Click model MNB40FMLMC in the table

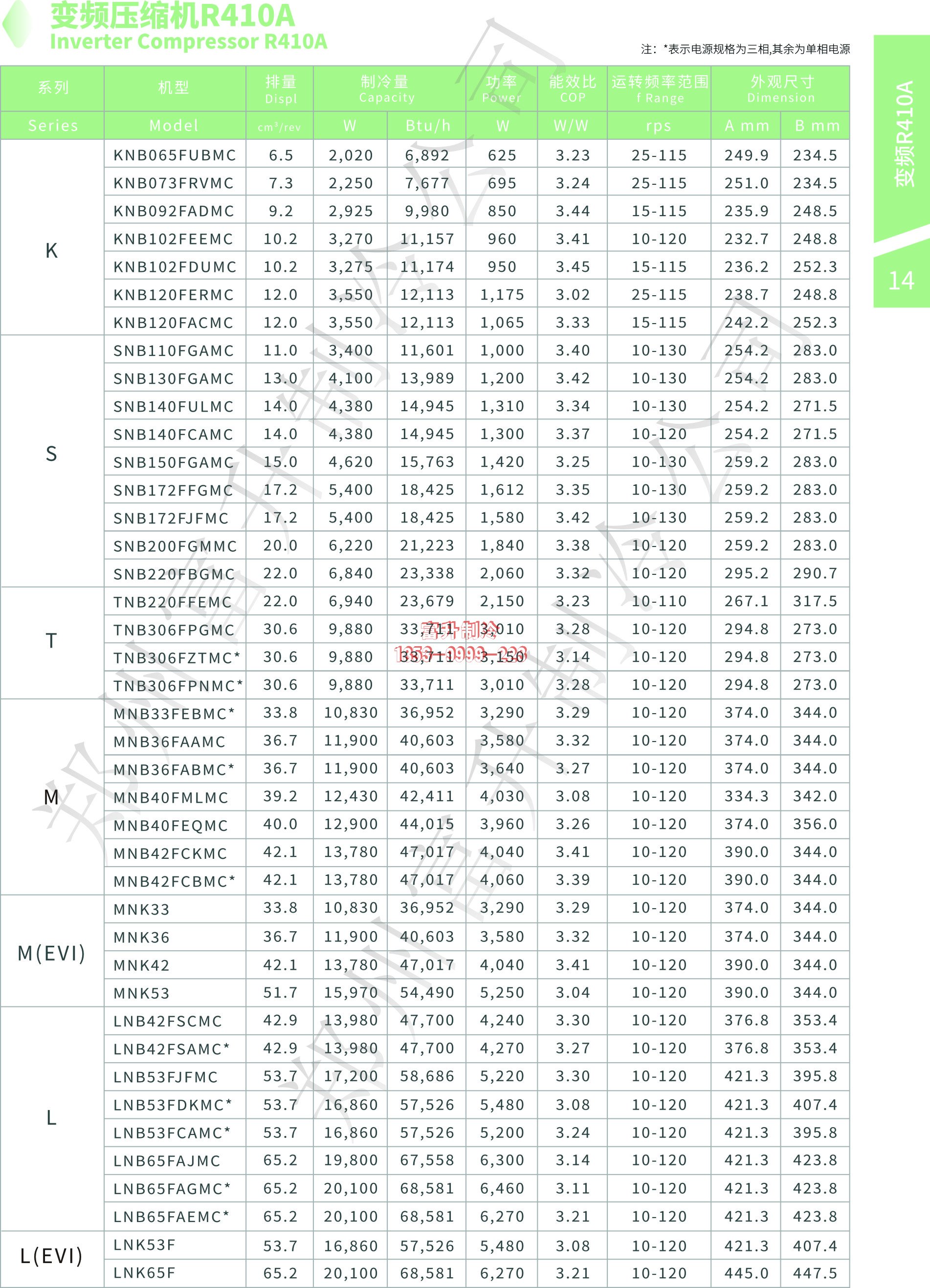click(171, 797)
